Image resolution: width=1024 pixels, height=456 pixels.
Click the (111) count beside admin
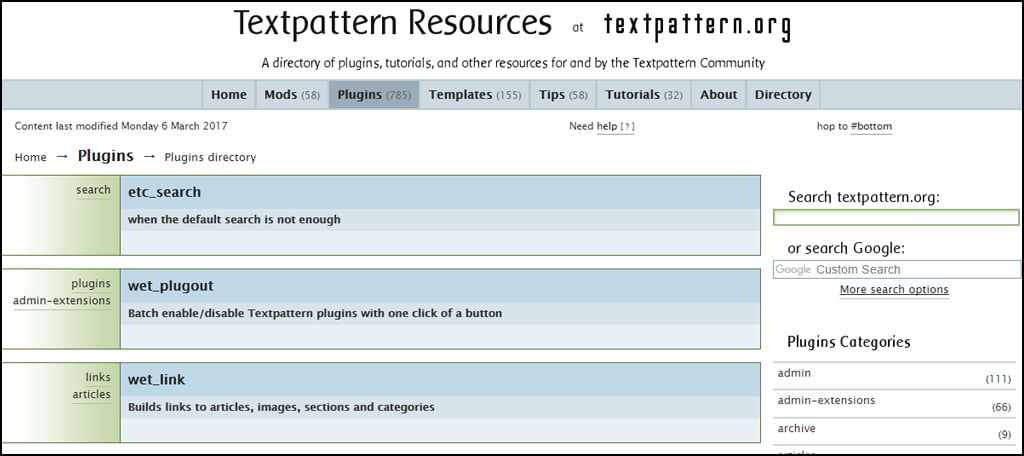998,379
